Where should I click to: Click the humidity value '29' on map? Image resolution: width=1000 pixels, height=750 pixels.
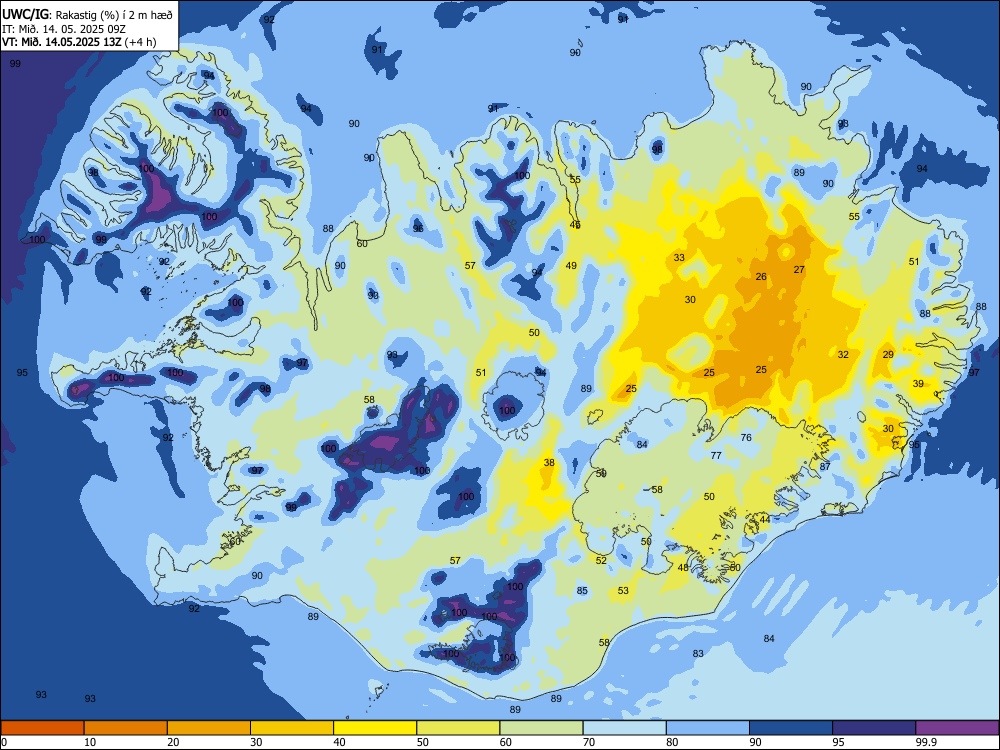888,354
